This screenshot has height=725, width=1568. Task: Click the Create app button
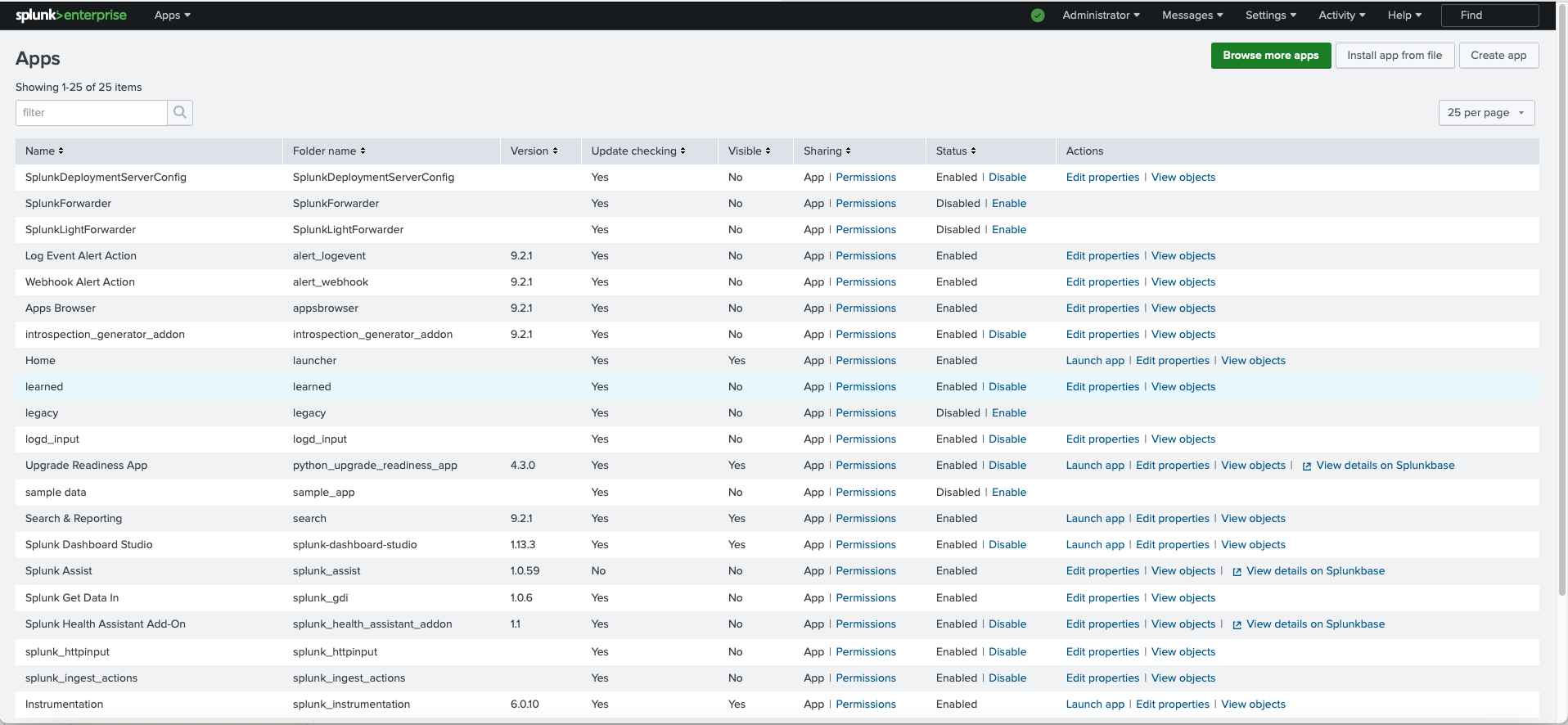(x=1498, y=56)
